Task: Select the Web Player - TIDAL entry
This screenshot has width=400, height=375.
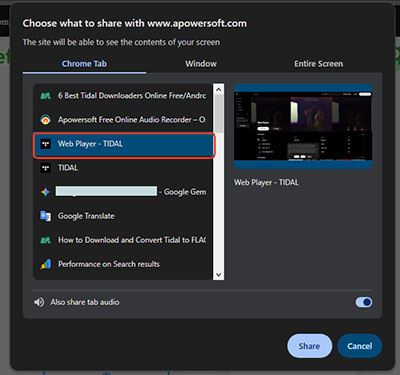Action: pos(124,145)
